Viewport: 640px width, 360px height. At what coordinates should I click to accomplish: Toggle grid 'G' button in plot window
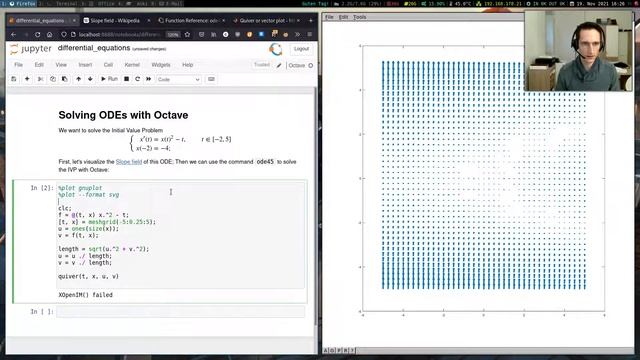[x=332, y=350]
